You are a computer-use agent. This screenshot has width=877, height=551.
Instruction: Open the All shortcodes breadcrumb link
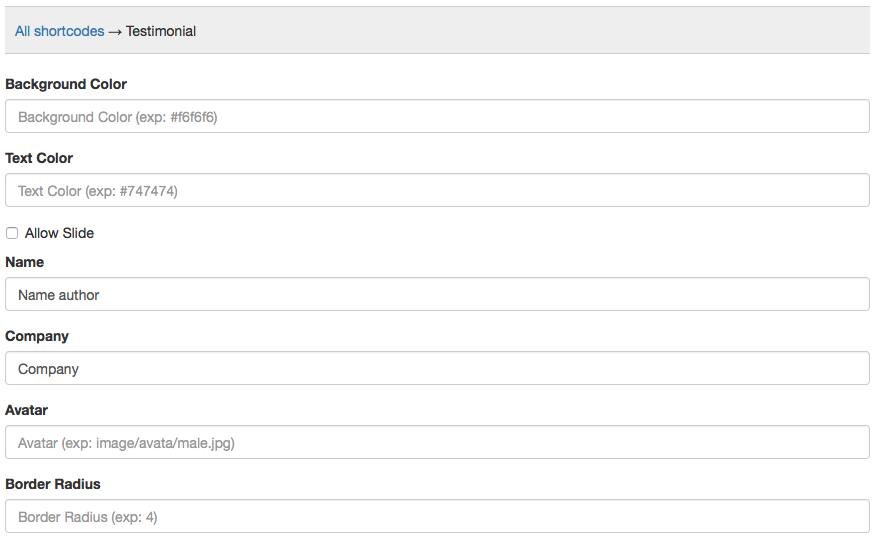59,31
